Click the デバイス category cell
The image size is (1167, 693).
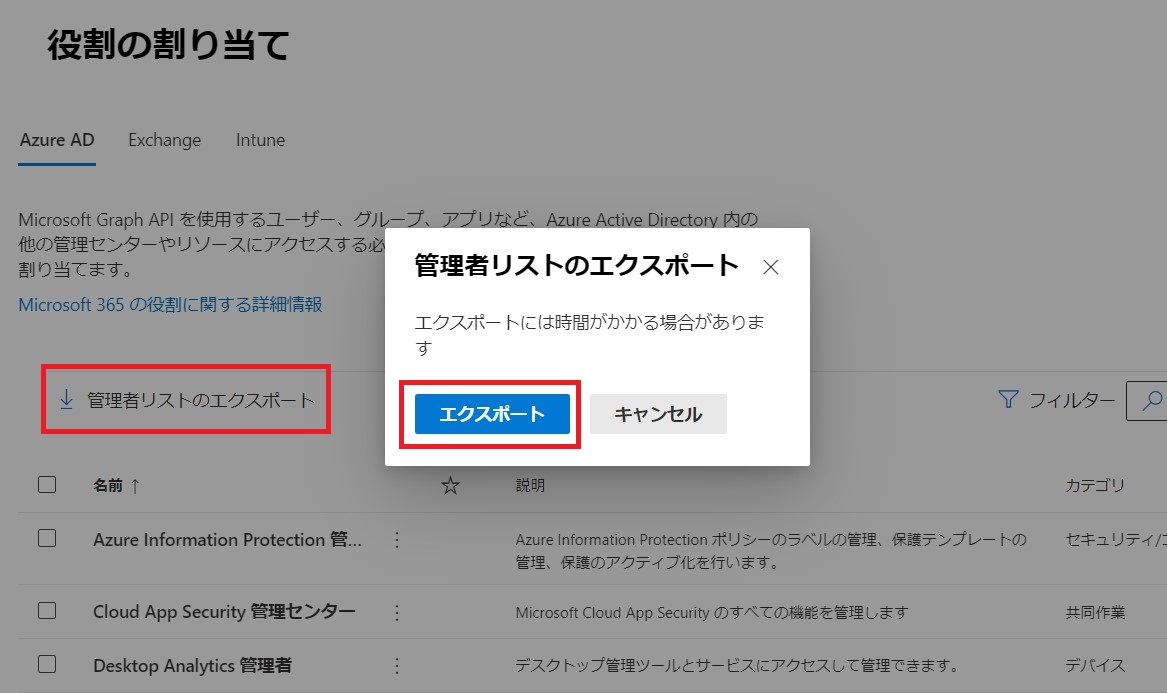1095,665
